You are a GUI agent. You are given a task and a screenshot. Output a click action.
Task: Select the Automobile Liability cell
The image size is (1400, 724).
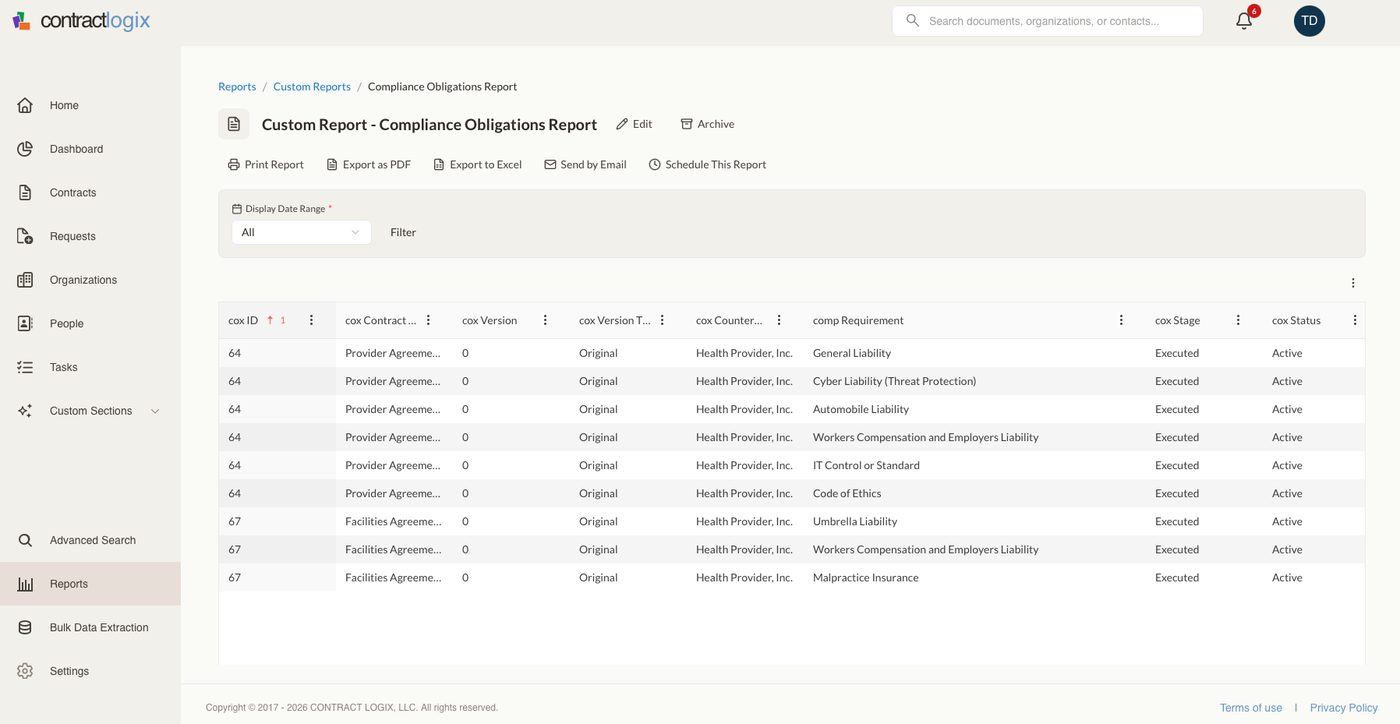tap(974, 409)
